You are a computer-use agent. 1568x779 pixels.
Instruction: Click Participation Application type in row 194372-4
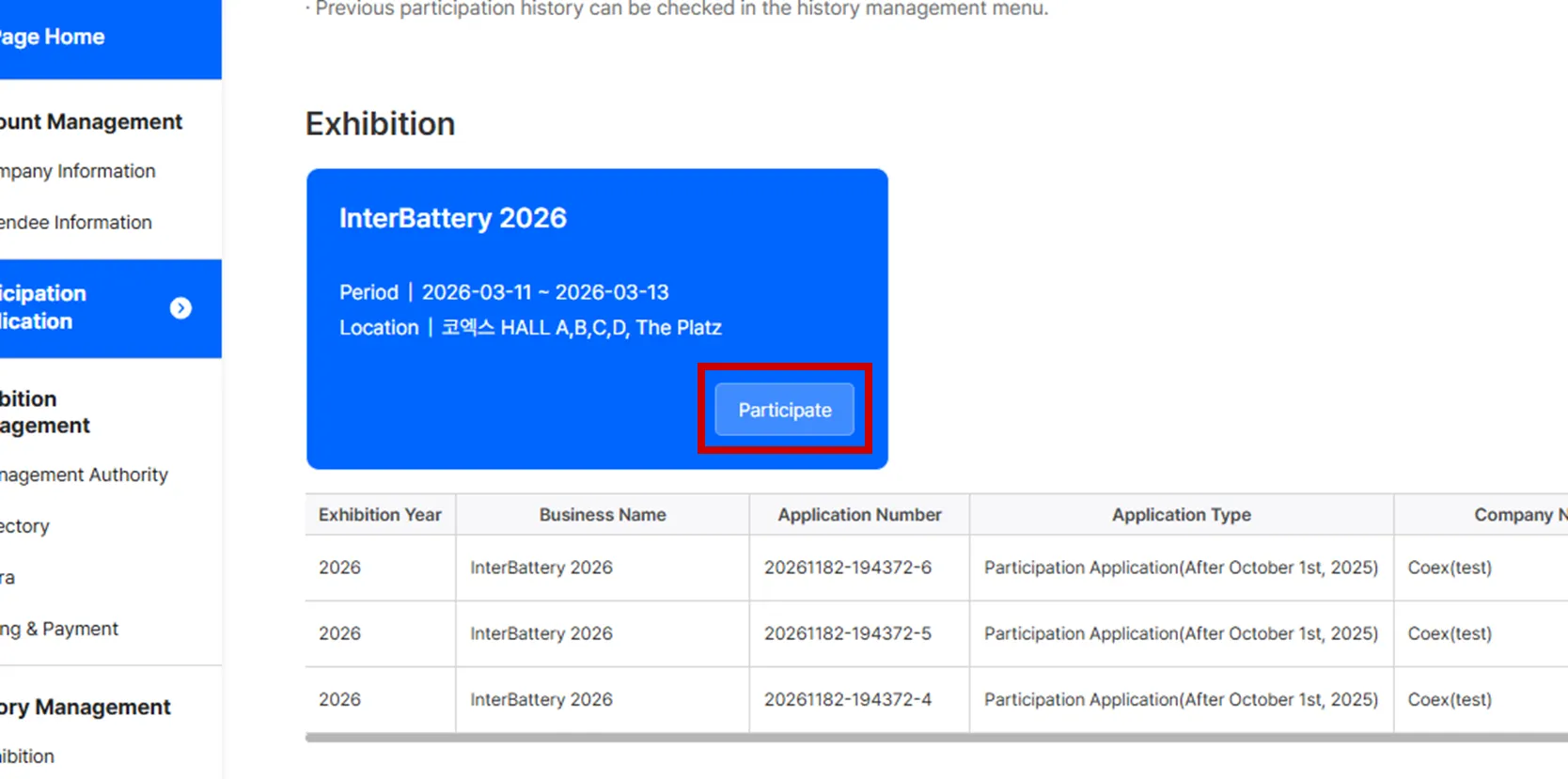click(x=1181, y=699)
